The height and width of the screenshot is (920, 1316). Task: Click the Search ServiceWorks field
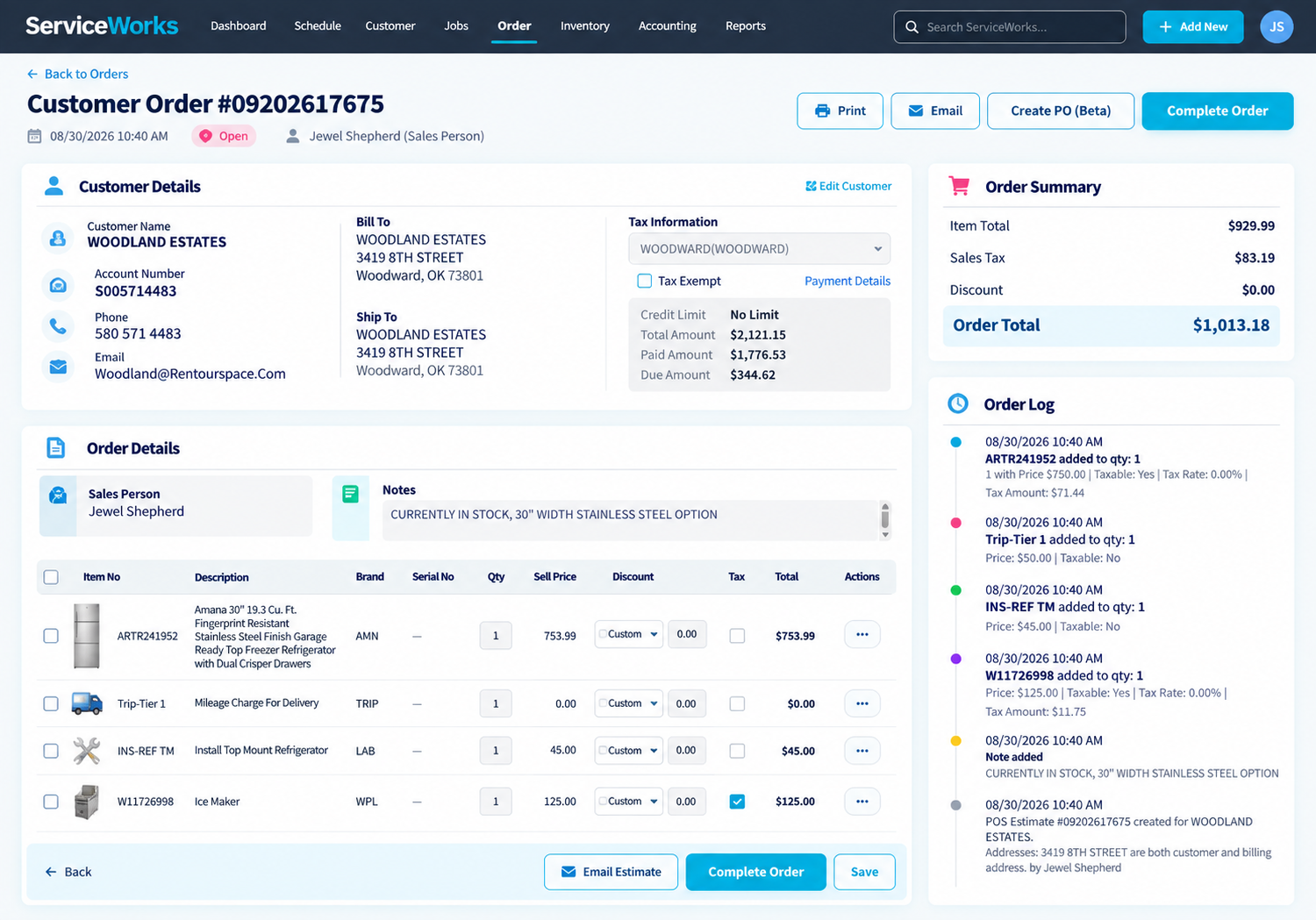pyautogui.click(x=1010, y=27)
